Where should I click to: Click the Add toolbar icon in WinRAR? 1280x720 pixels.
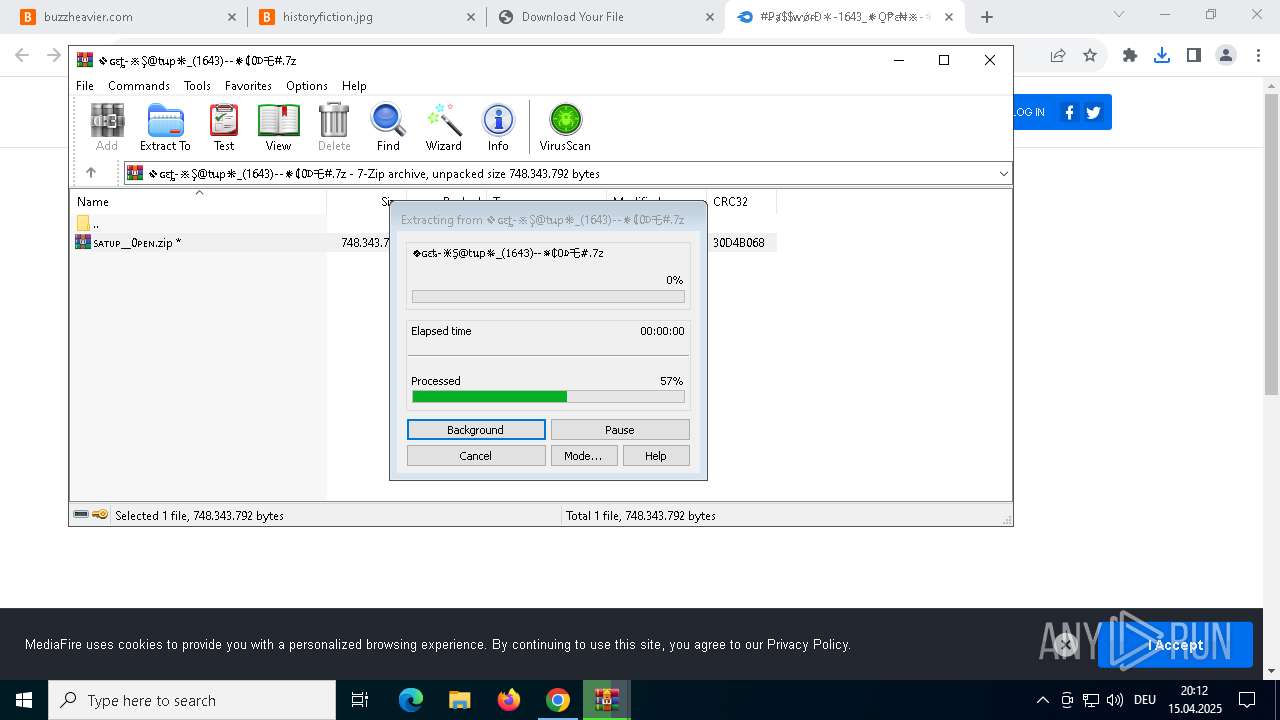pyautogui.click(x=107, y=127)
